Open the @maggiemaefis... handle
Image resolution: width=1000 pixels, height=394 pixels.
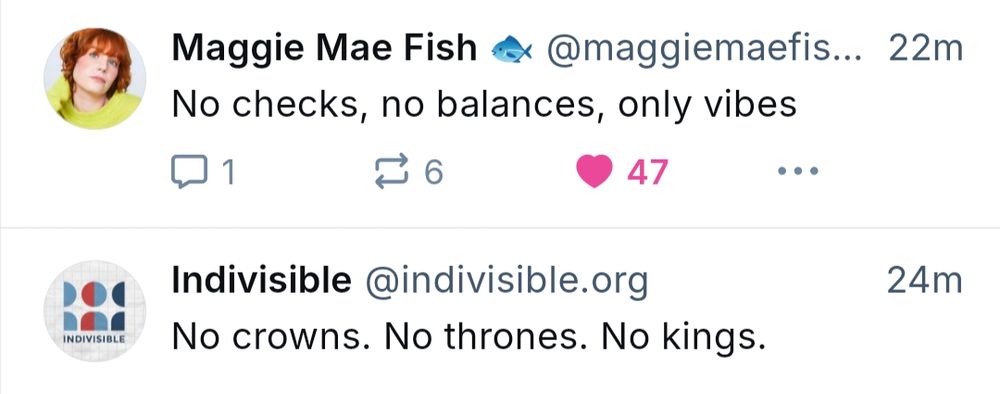coord(703,50)
